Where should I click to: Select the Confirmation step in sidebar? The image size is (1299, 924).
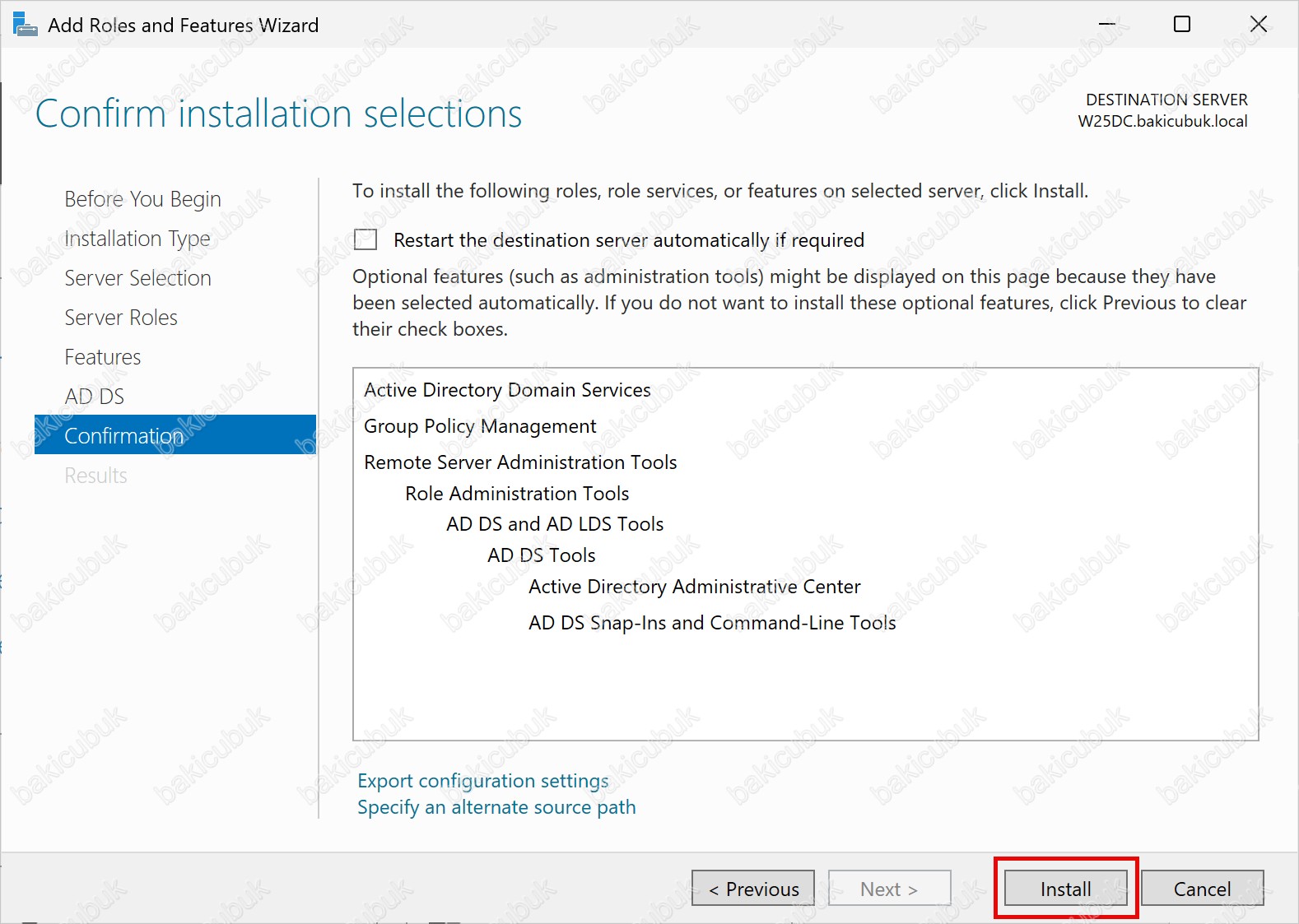[175, 434]
